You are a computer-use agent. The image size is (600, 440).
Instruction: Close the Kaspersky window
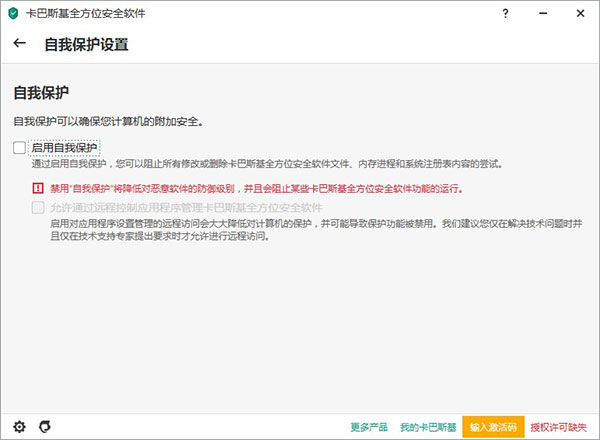pyautogui.click(x=582, y=14)
